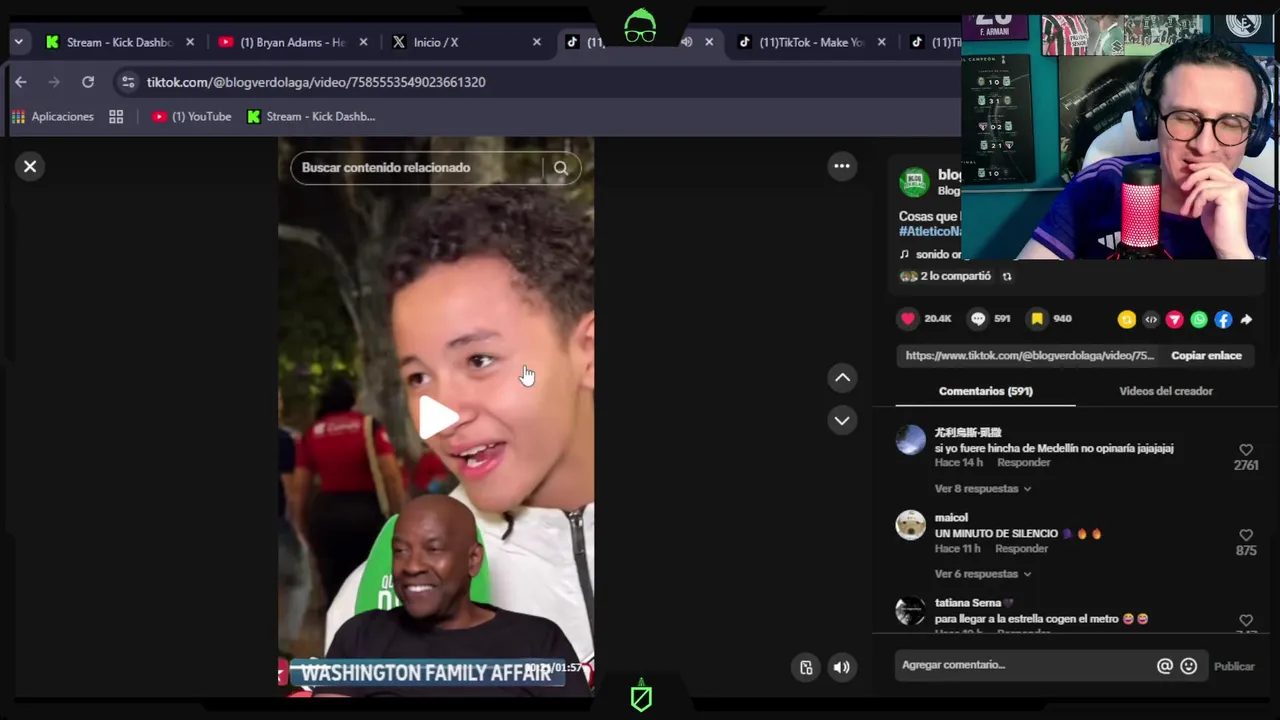Image resolution: width=1280 pixels, height=720 pixels.
Task: Toggle the picture-in-picture floating player button
Action: (806, 668)
